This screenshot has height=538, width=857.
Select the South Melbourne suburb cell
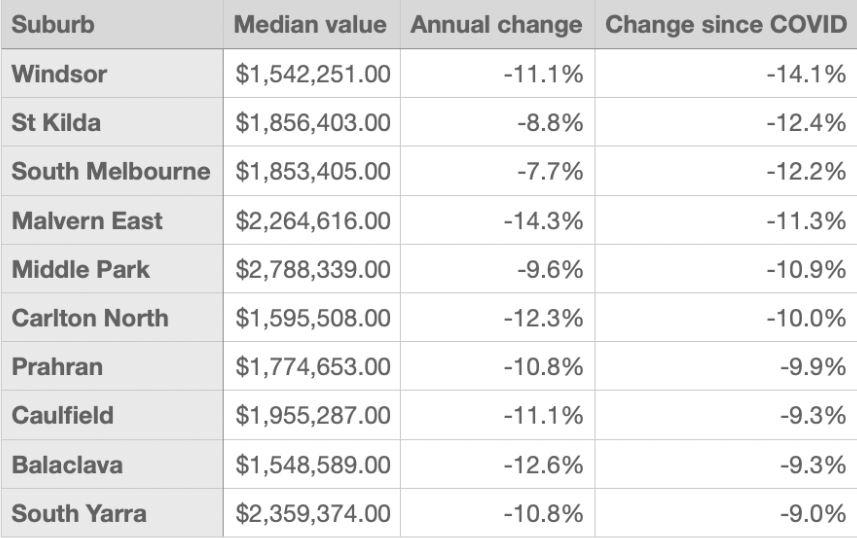(110, 172)
